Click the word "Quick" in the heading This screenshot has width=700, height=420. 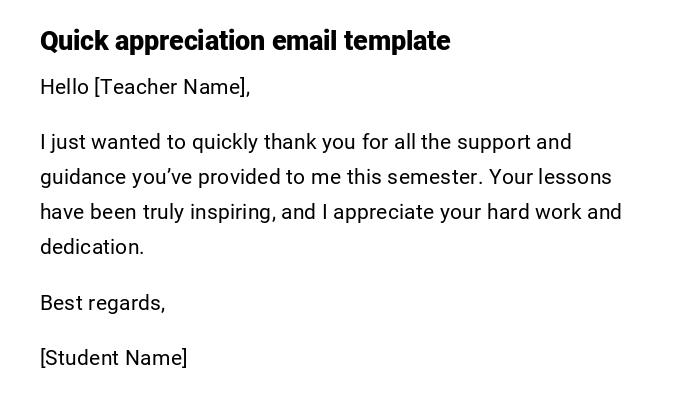point(74,41)
